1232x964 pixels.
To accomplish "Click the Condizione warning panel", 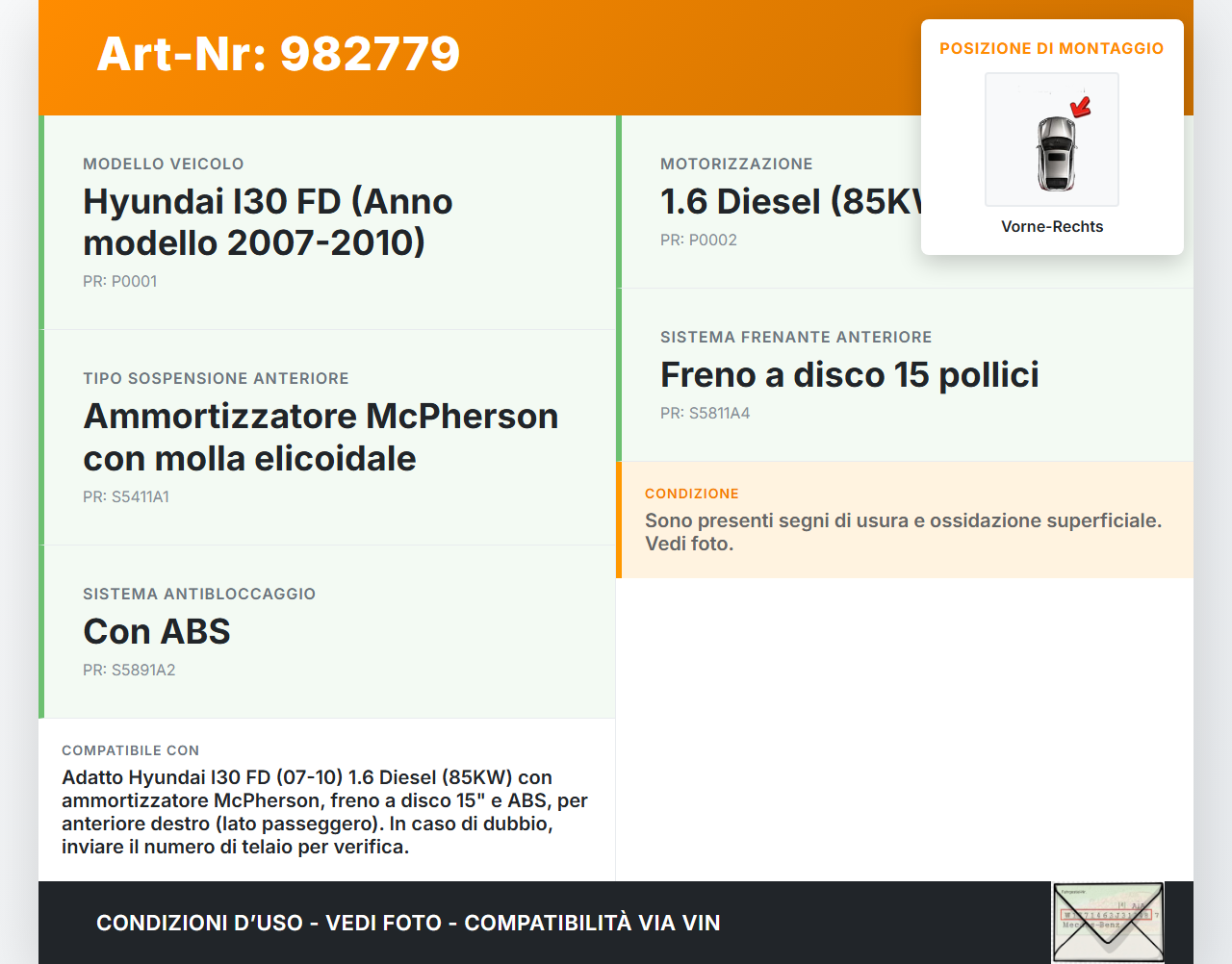I will [905, 520].
